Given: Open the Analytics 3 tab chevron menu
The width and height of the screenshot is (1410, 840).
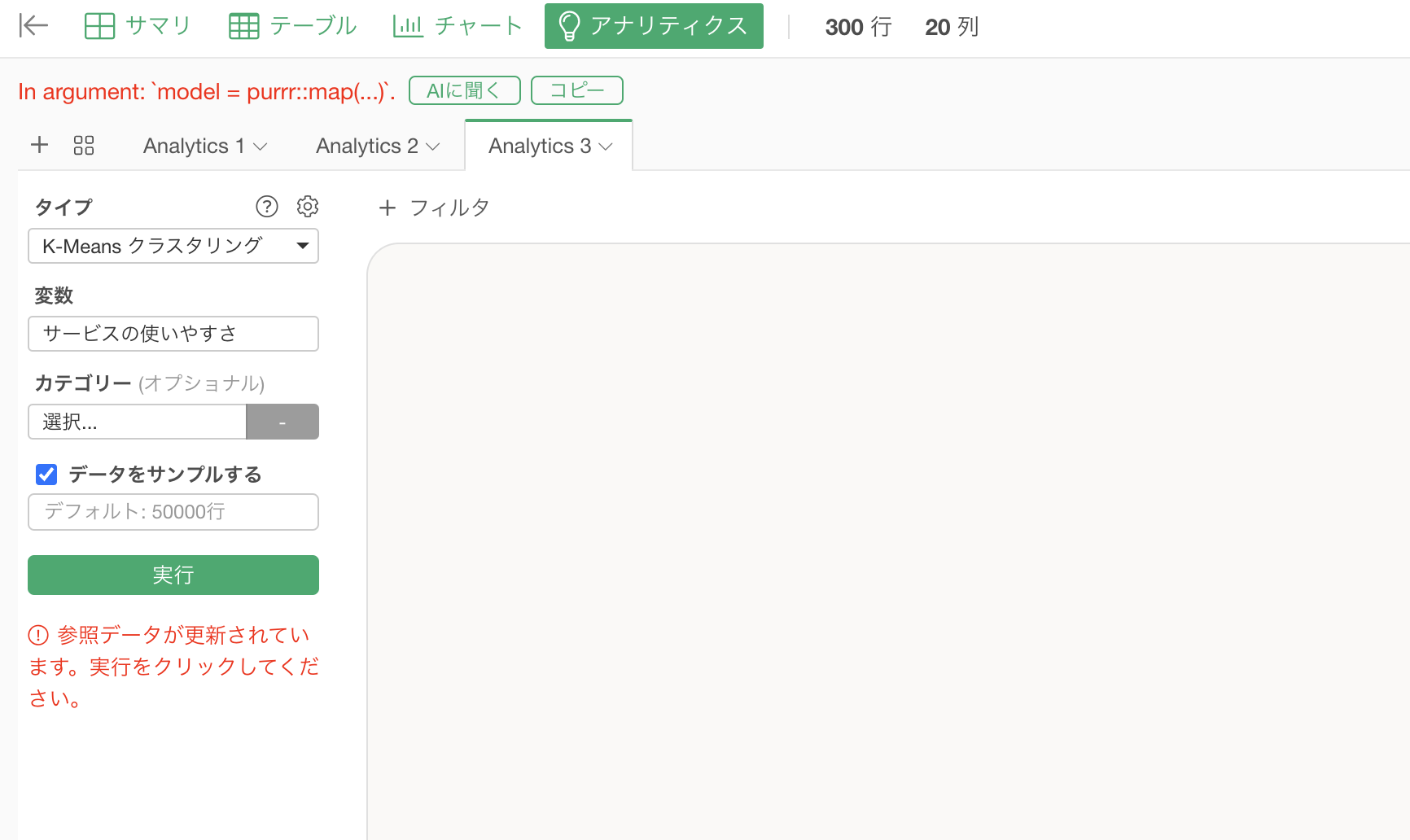Looking at the screenshot, I should pos(606,147).
